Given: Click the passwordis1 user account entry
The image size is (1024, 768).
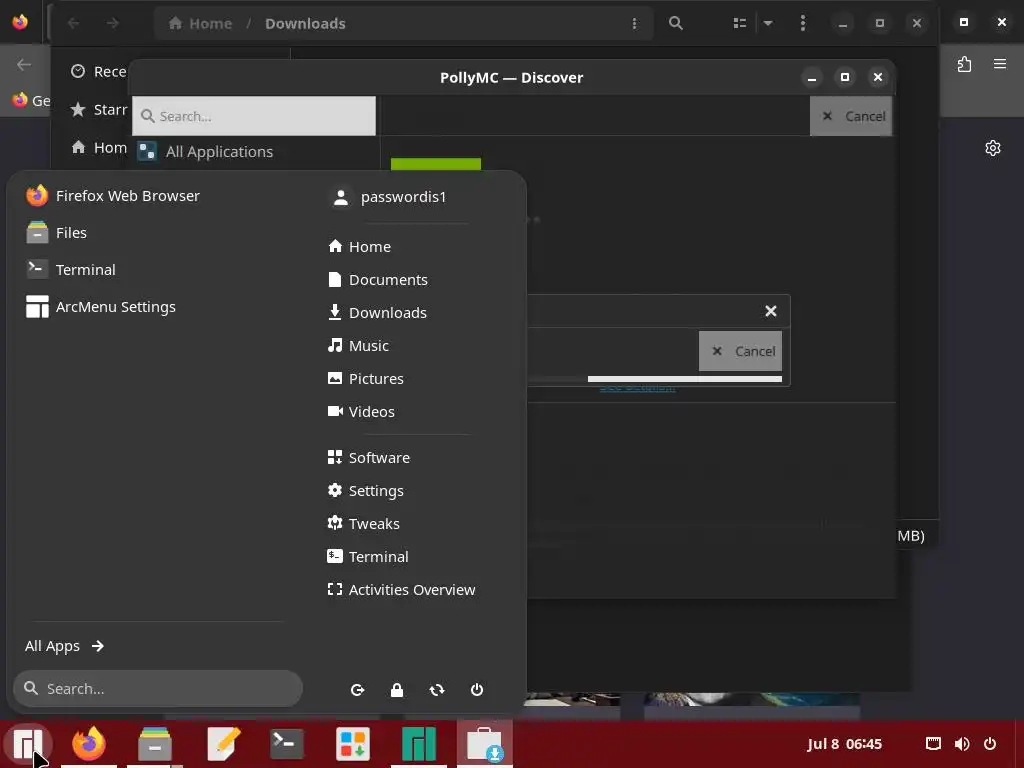Looking at the screenshot, I should pos(389,197).
